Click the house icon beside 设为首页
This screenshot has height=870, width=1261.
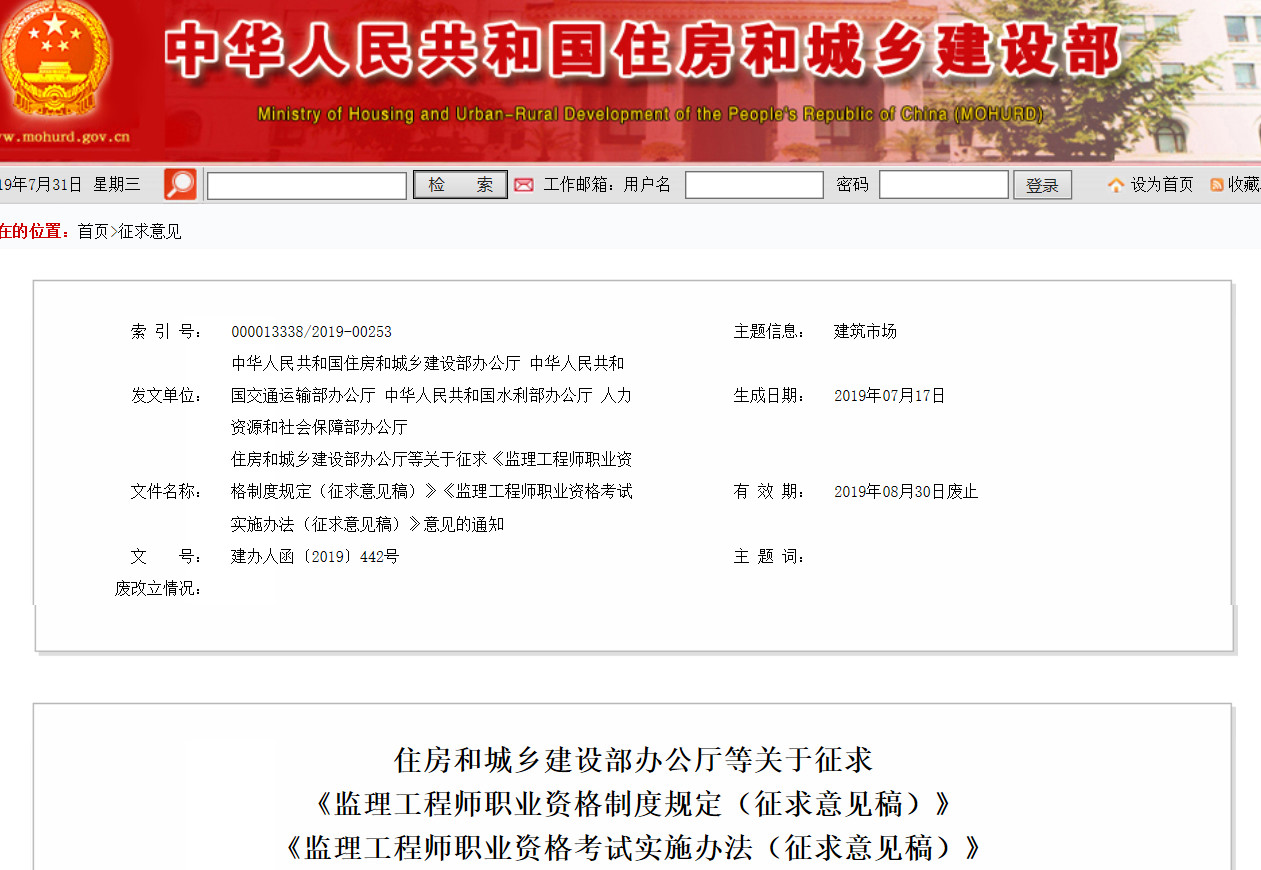click(x=1116, y=185)
